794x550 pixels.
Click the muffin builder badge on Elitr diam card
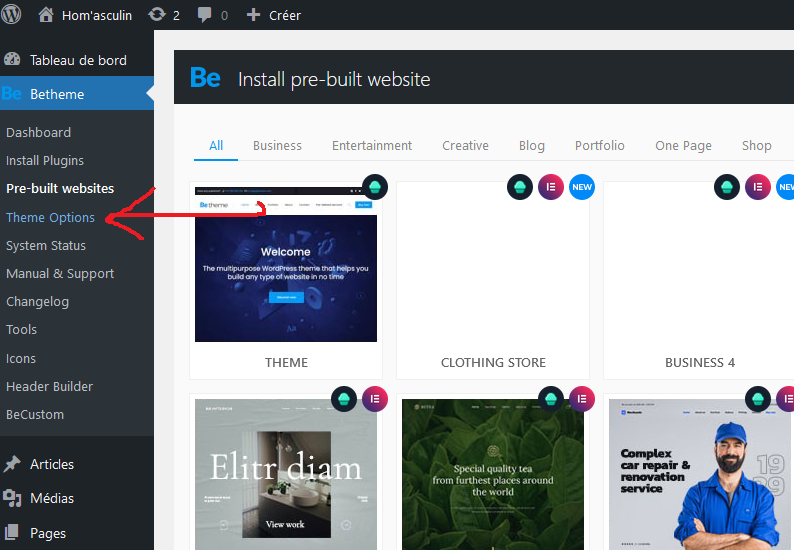344,399
